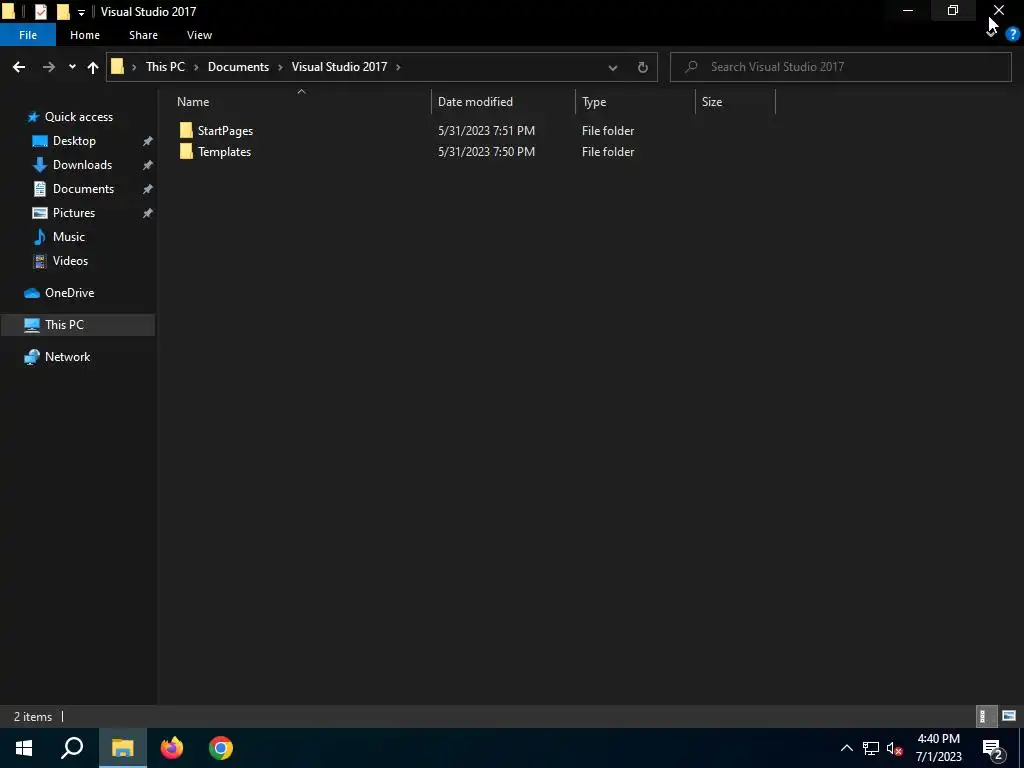1024x768 pixels.
Task: Click the Search Visual Studio 2017 box
Action: pyautogui.click(x=840, y=67)
